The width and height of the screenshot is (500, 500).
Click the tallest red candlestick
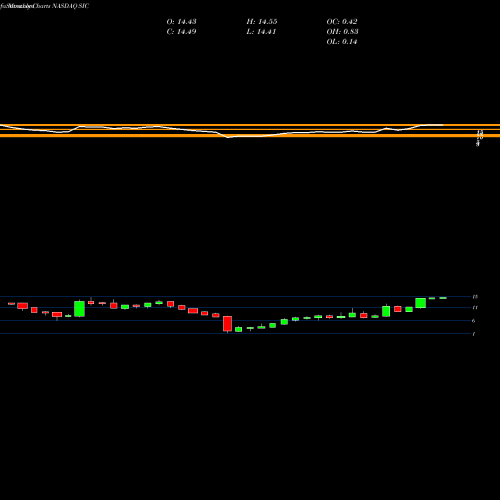pos(228,324)
